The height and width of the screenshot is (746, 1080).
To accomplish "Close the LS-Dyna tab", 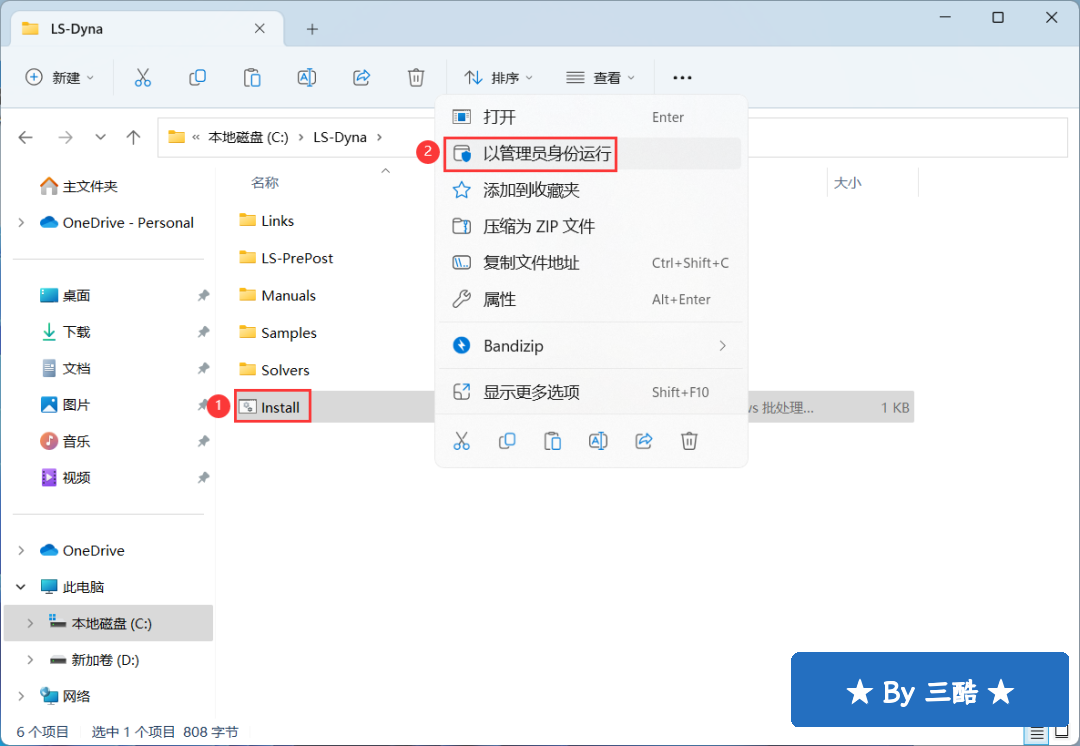I will (260, 28).
